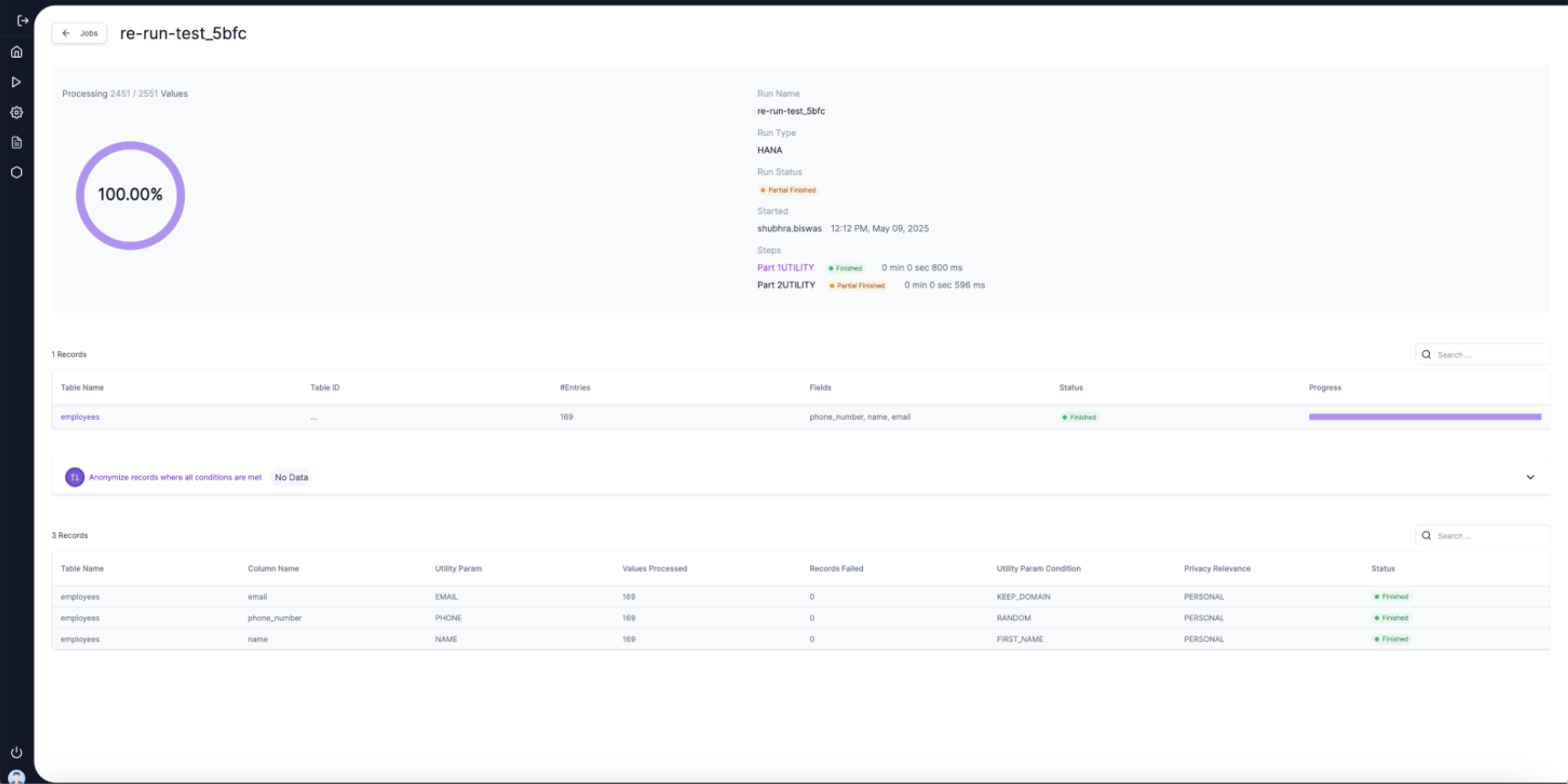Click the Anonymize records where conditions text
Image resolution: width=1568 pixels, height=784 pixels.
(176, 478)
